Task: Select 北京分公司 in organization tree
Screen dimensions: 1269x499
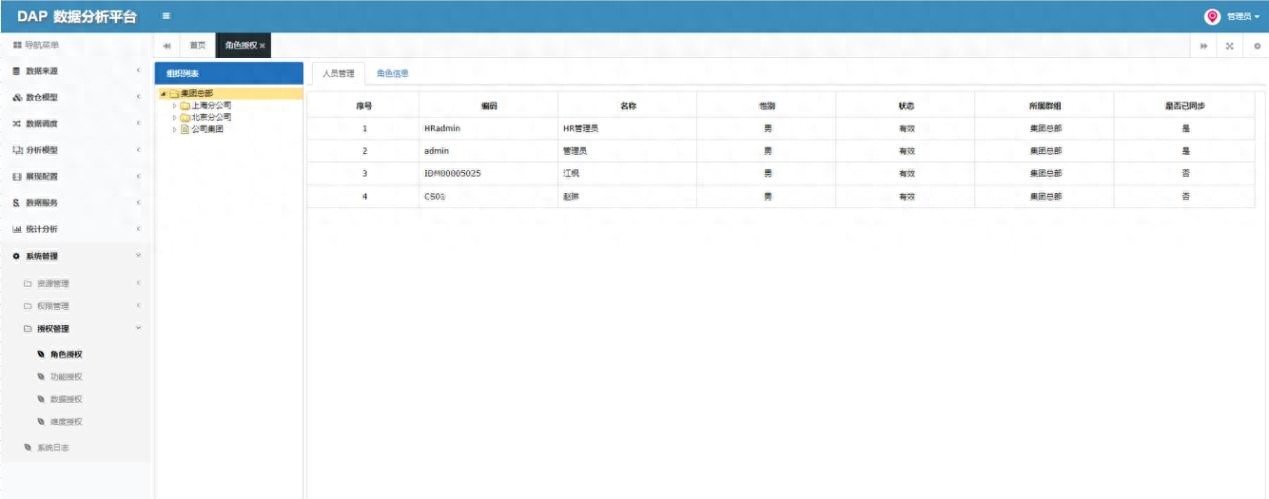Action: 211,117
